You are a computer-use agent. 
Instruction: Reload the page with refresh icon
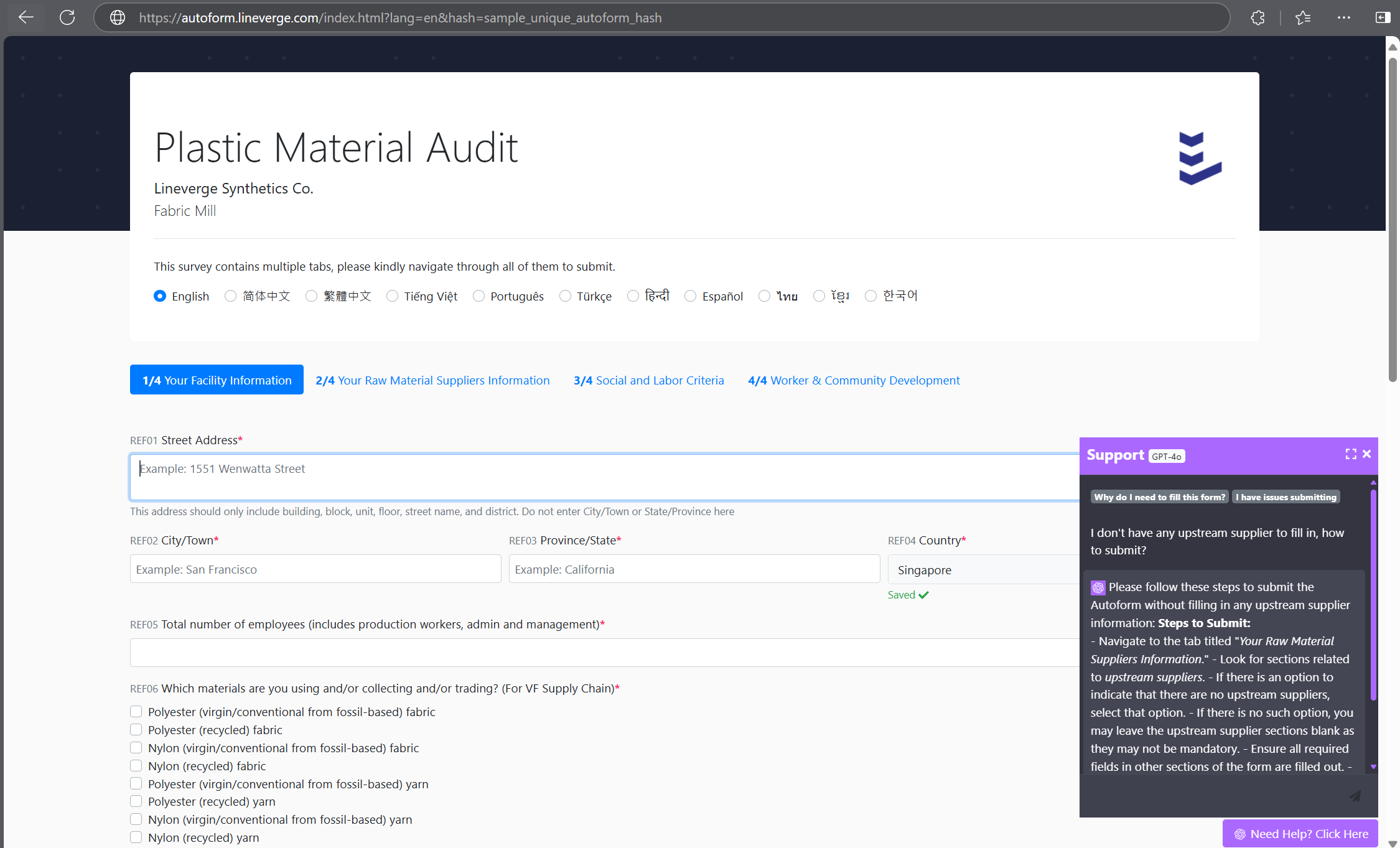tap(67, 17)
